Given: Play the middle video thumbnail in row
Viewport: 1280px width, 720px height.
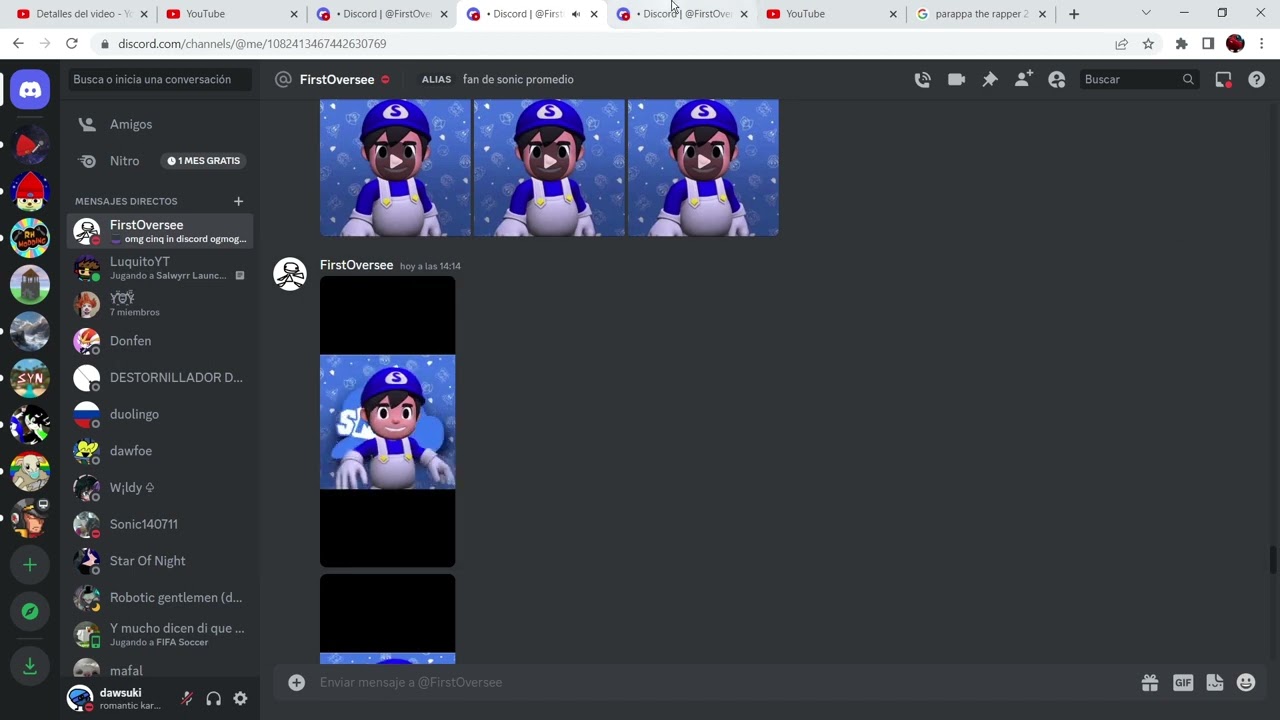Looking at the screenshot, I should [549, 167].
